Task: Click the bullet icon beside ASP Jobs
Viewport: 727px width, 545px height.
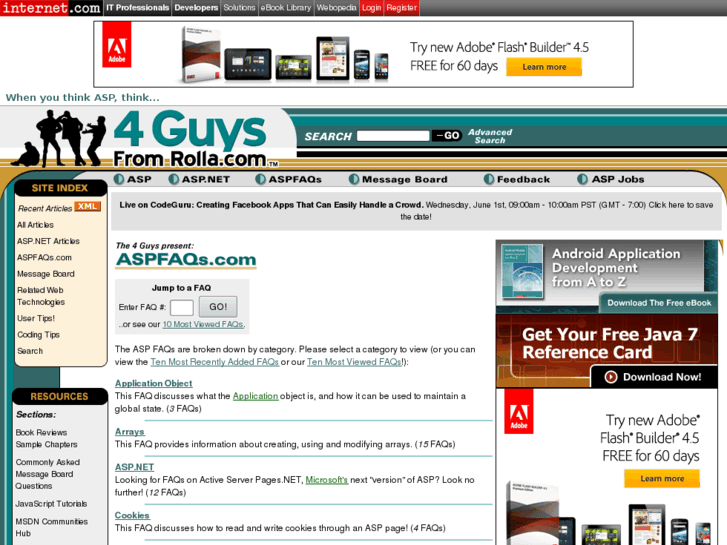Action: (582, 179)
